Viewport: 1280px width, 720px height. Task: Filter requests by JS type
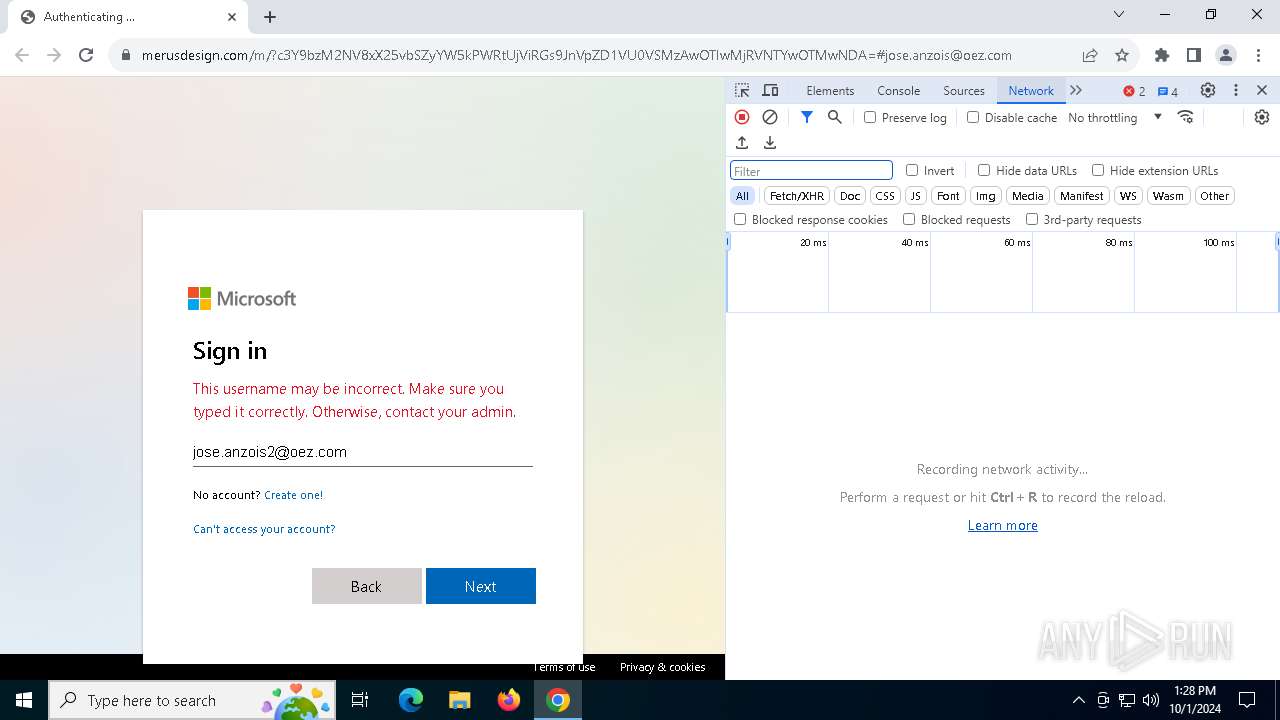pos(915,196)
